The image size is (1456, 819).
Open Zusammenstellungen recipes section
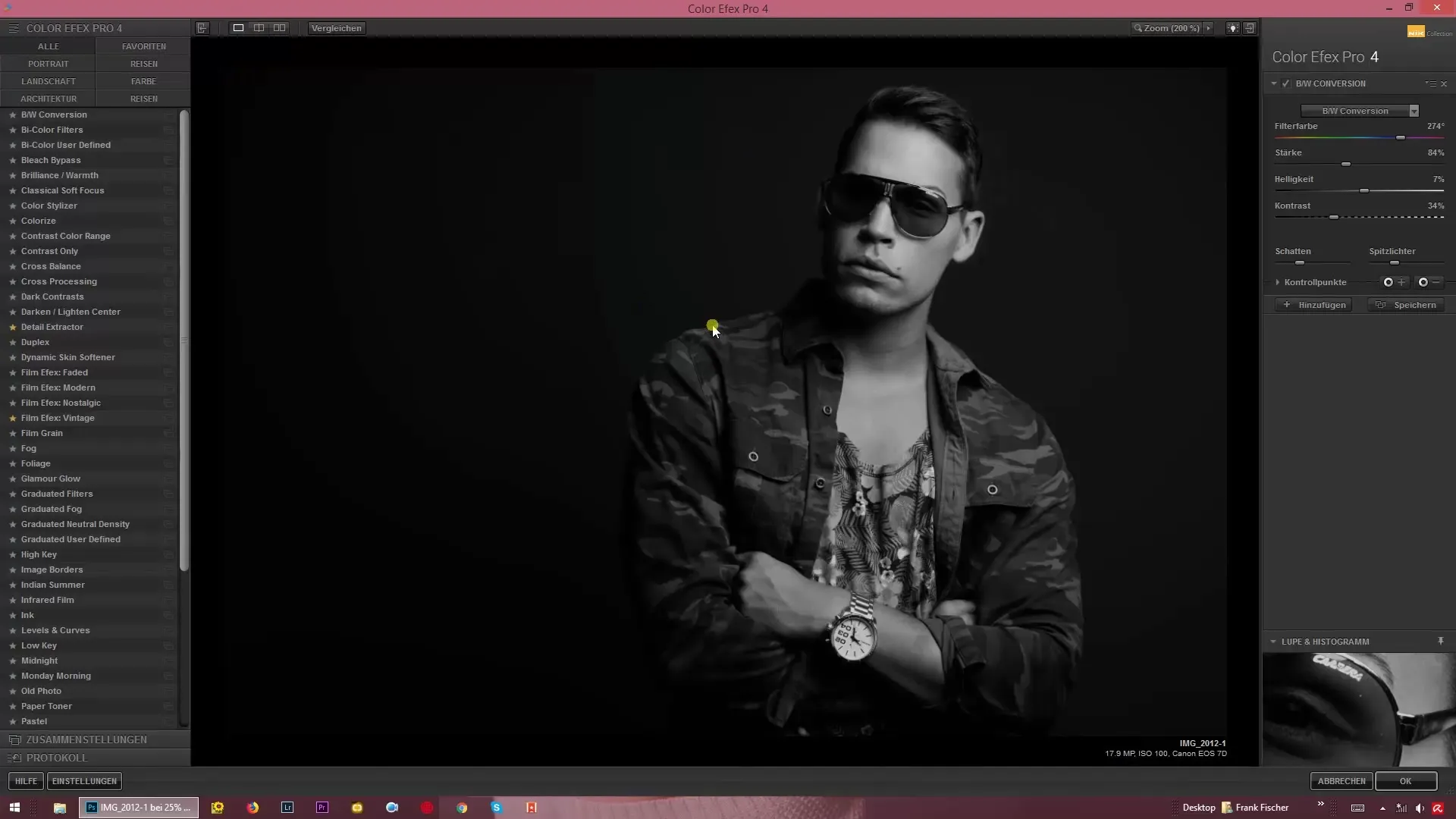coord(95,739)
